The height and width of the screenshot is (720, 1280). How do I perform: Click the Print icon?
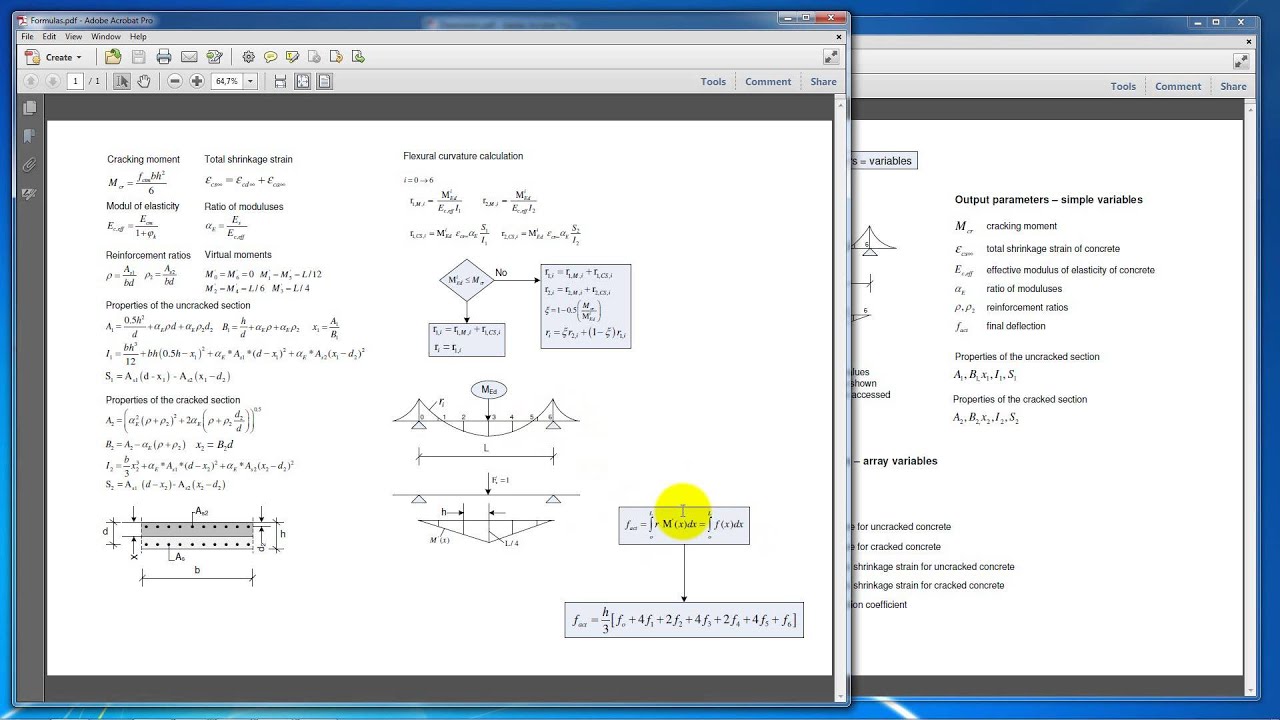tap(164, 57)
